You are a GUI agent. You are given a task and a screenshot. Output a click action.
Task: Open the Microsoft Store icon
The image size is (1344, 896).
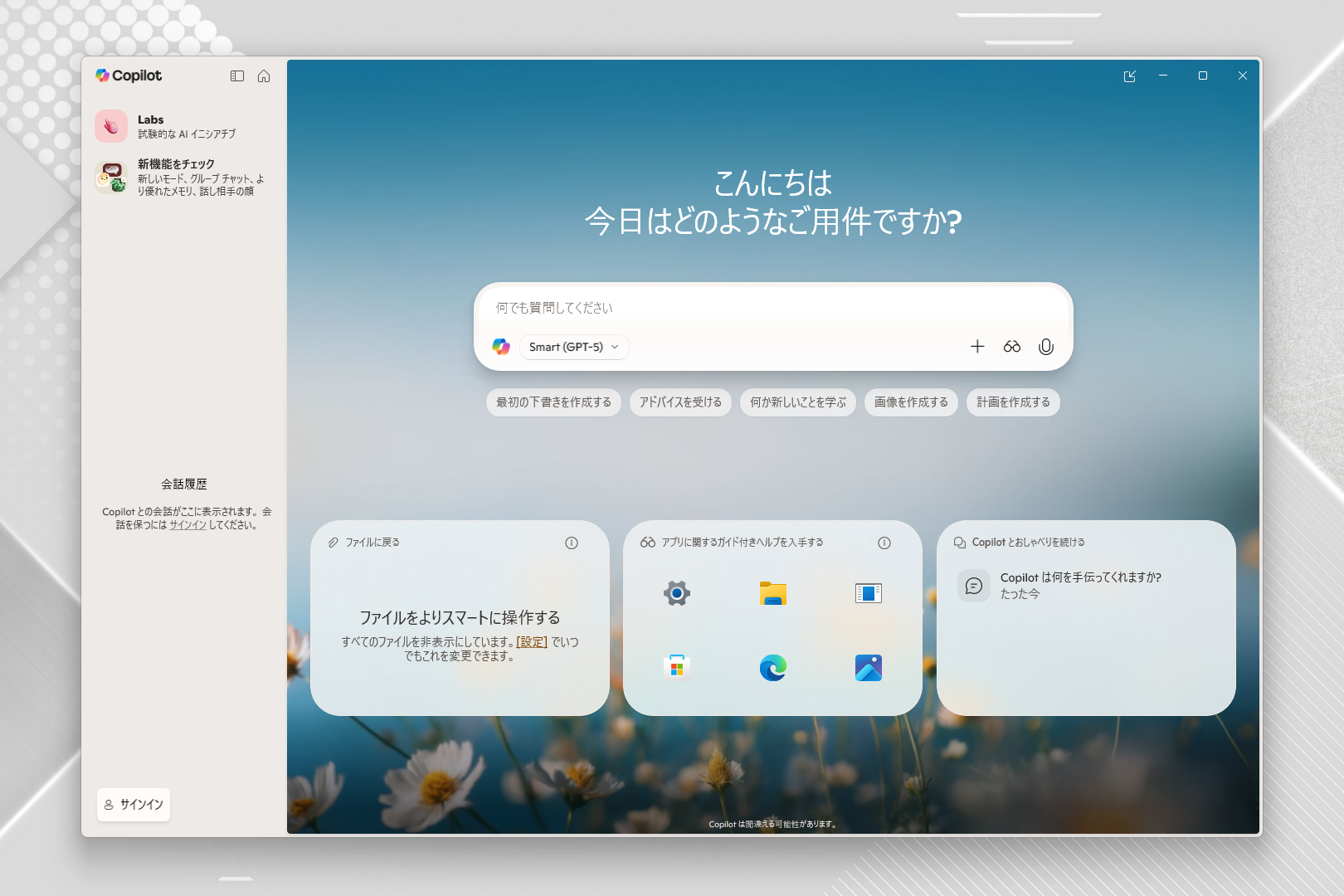click(676, 668)
